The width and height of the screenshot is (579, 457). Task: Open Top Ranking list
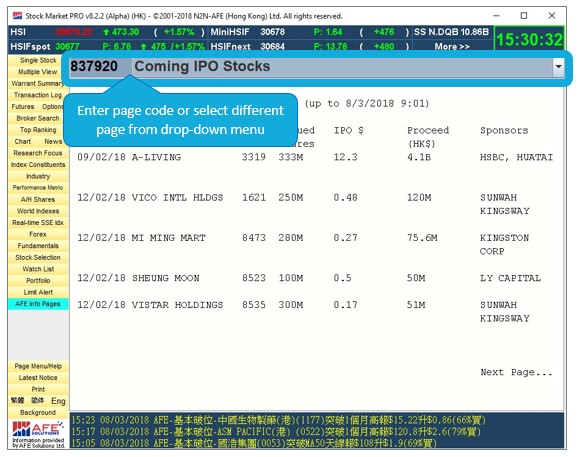[x=38, y=130]
